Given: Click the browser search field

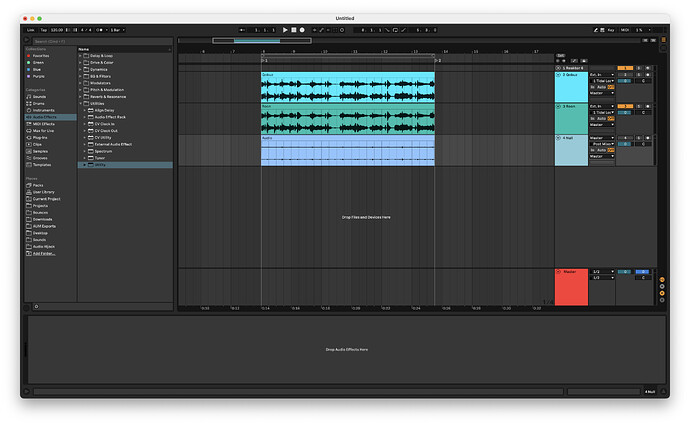Looking at the screenshot, I should click(103, 41).
